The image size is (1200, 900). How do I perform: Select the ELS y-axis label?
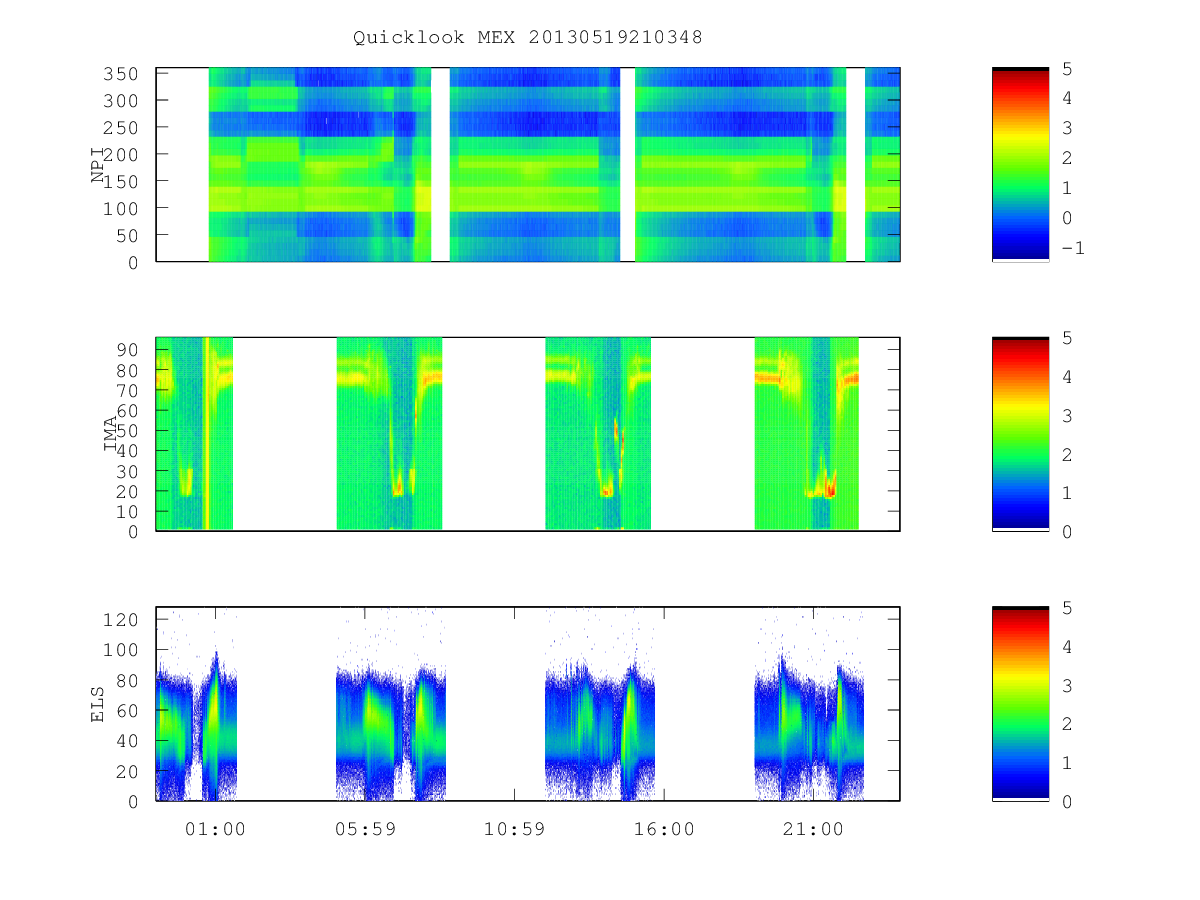click(x=98, y=704)
